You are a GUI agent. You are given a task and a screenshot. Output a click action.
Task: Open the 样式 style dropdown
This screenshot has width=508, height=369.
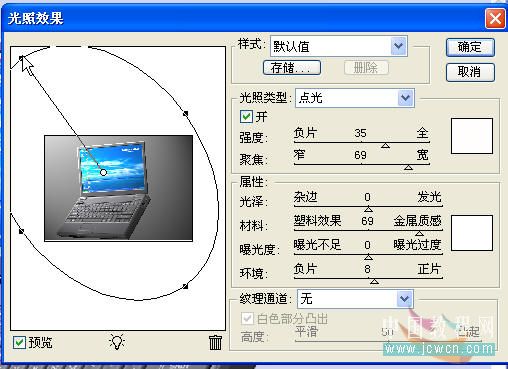tap(398, 46)
